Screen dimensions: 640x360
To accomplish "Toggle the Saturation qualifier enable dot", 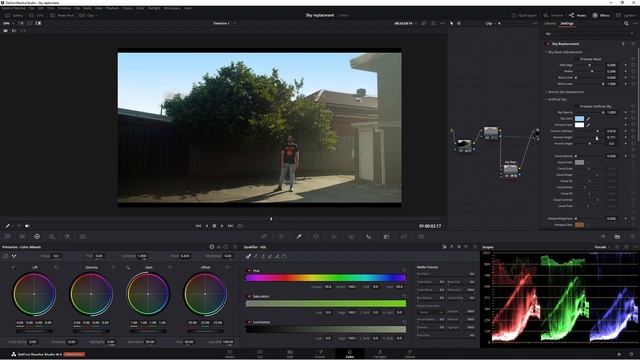I will [249, 296].
